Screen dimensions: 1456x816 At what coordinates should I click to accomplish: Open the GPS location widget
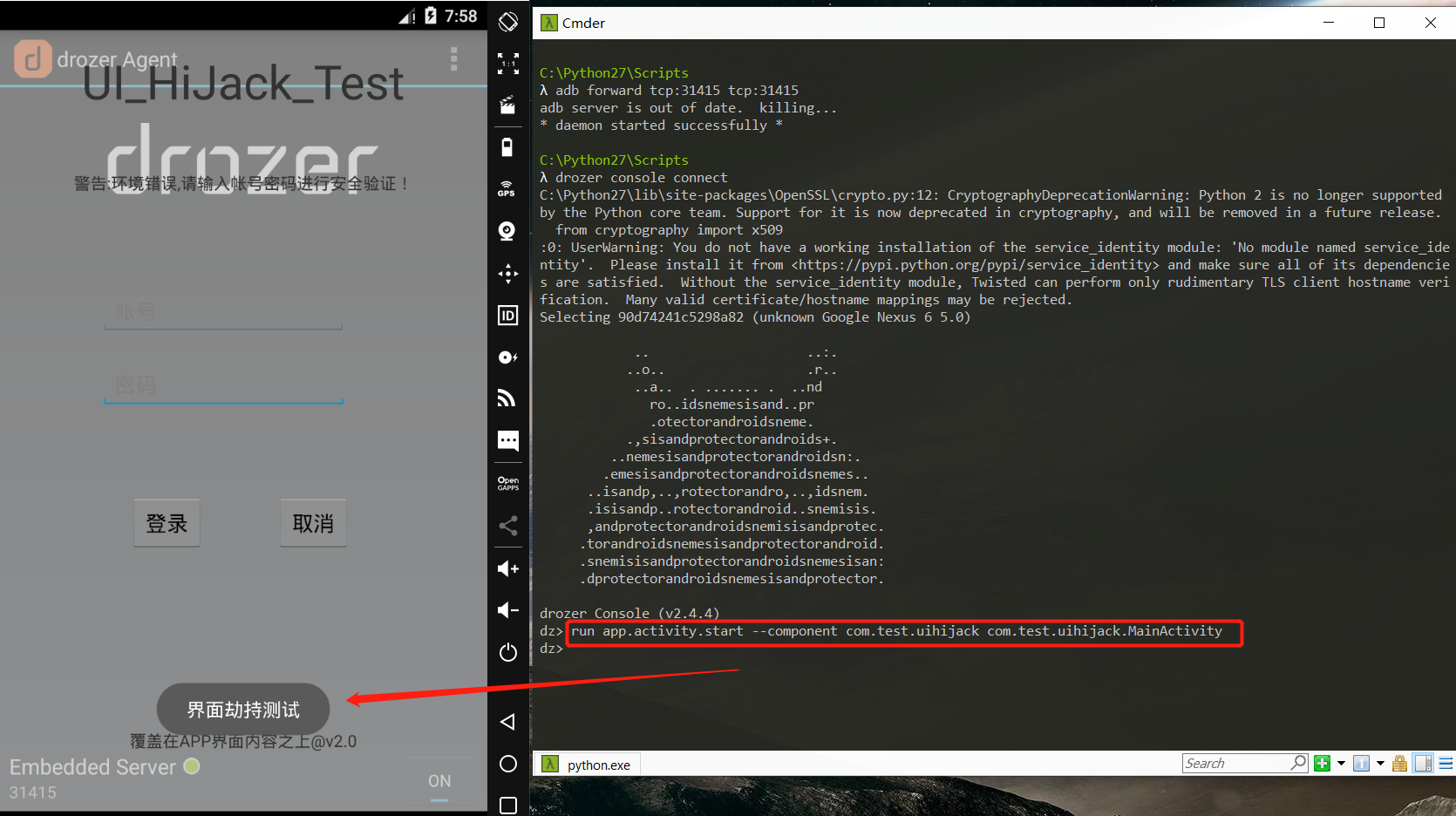point(507,188)
